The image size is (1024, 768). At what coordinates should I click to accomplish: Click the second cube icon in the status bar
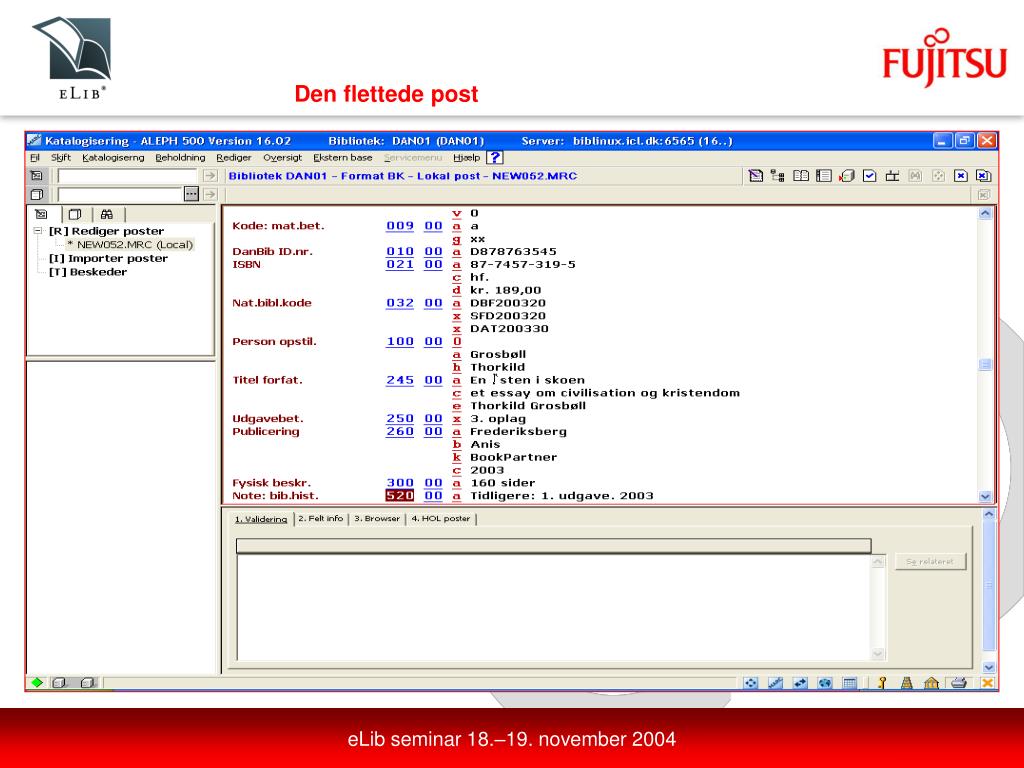point(88,682)
